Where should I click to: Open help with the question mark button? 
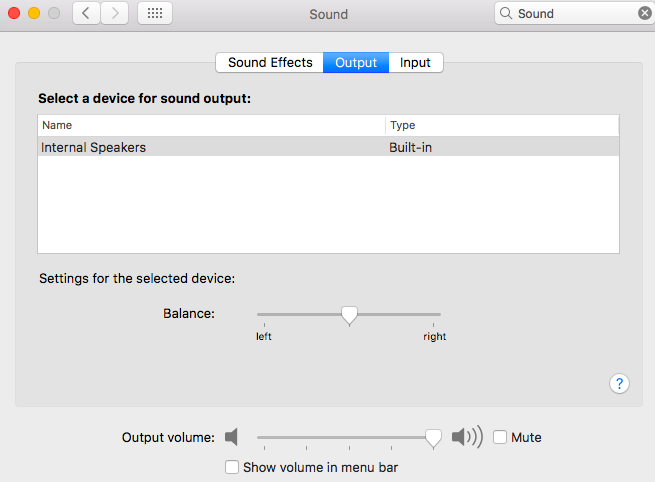(x=619, y=383)
